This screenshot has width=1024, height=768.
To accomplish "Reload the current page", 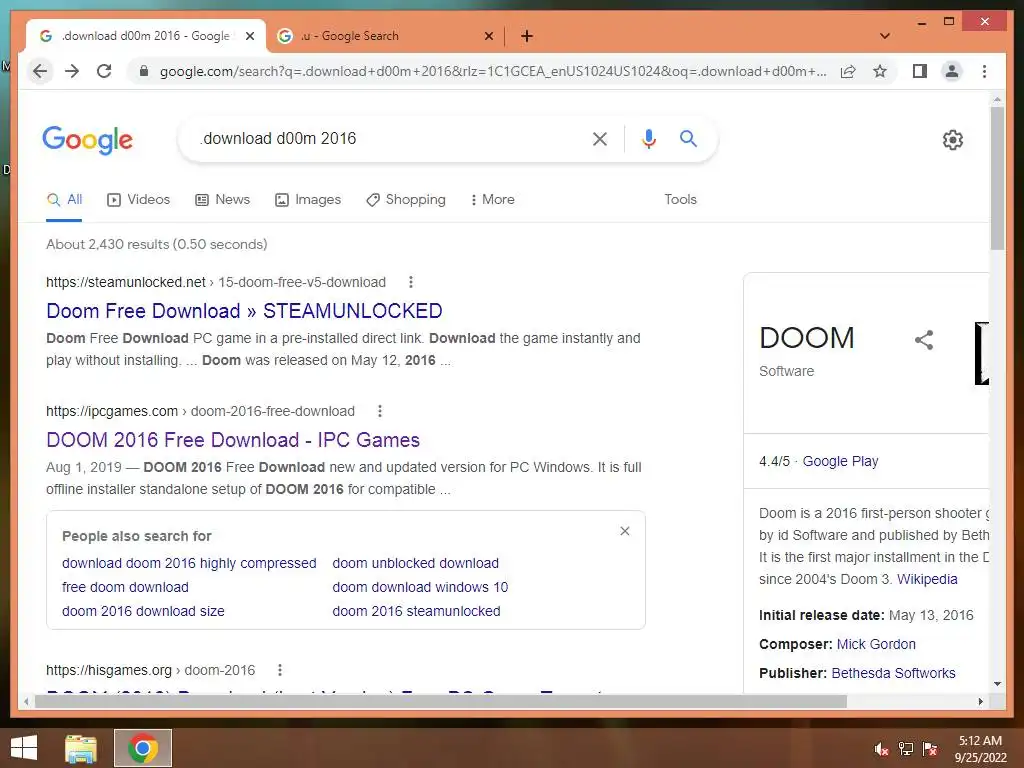I will (104, 71).
